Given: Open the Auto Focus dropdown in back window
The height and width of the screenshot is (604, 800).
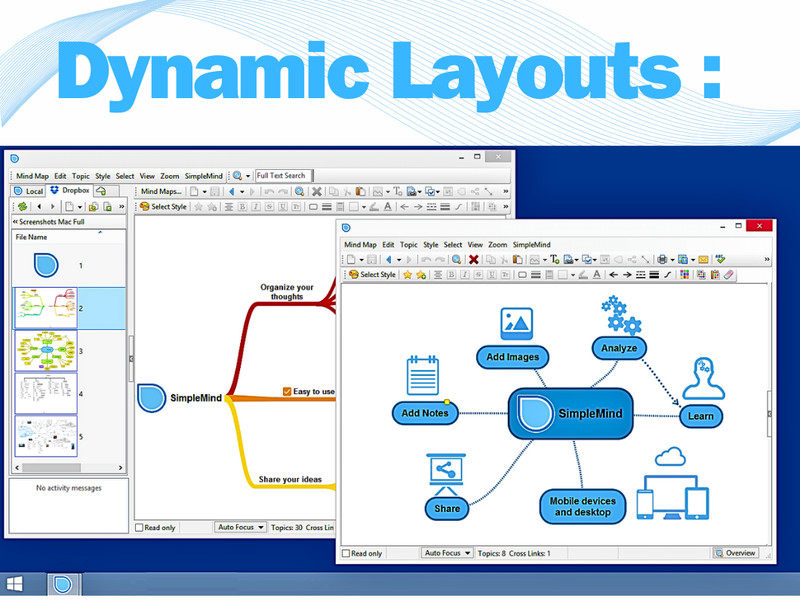Looking at the screenshot, I should [240, 527].
